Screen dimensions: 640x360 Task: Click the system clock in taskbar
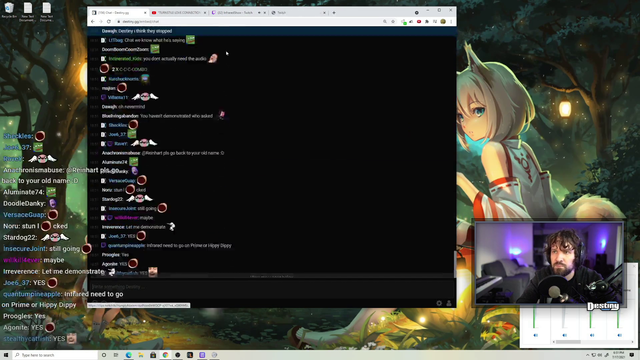click(619, 355)
